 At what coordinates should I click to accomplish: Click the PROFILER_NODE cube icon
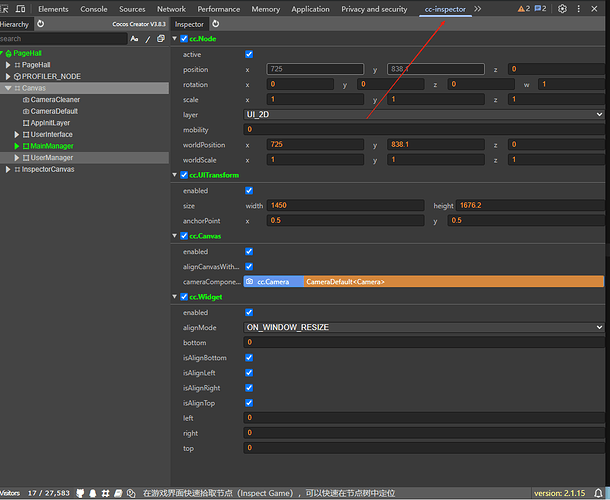pyautogui.click(x=17, y=77)
